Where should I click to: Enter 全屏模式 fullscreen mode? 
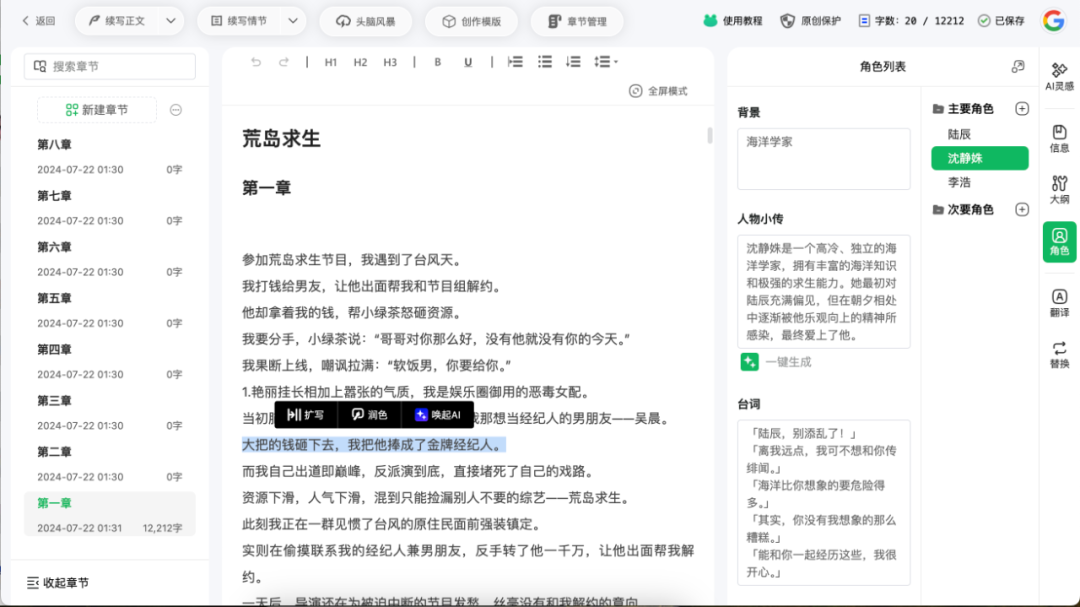[x=658, y=91]
